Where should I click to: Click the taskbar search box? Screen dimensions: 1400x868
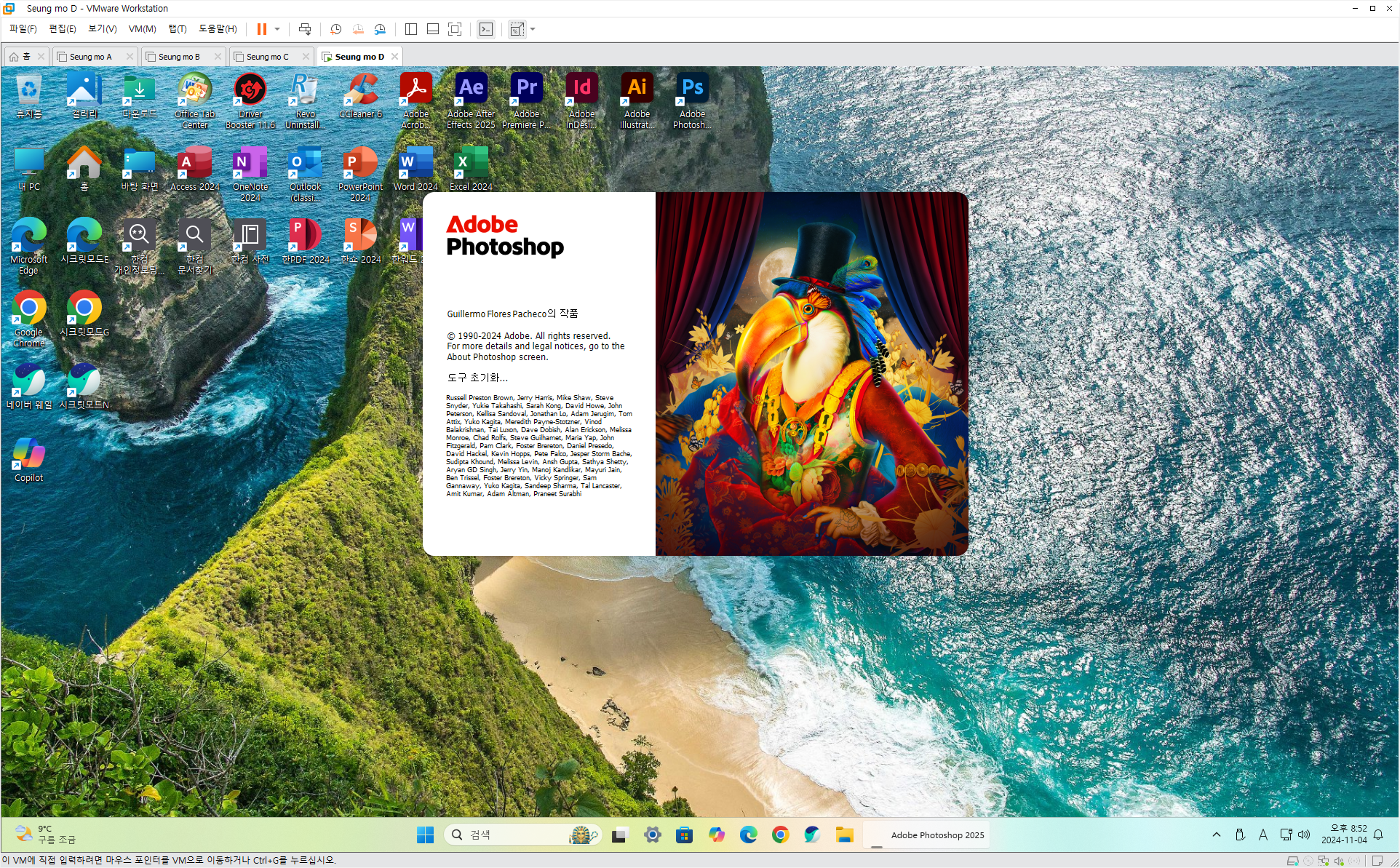tap(509, 835)
